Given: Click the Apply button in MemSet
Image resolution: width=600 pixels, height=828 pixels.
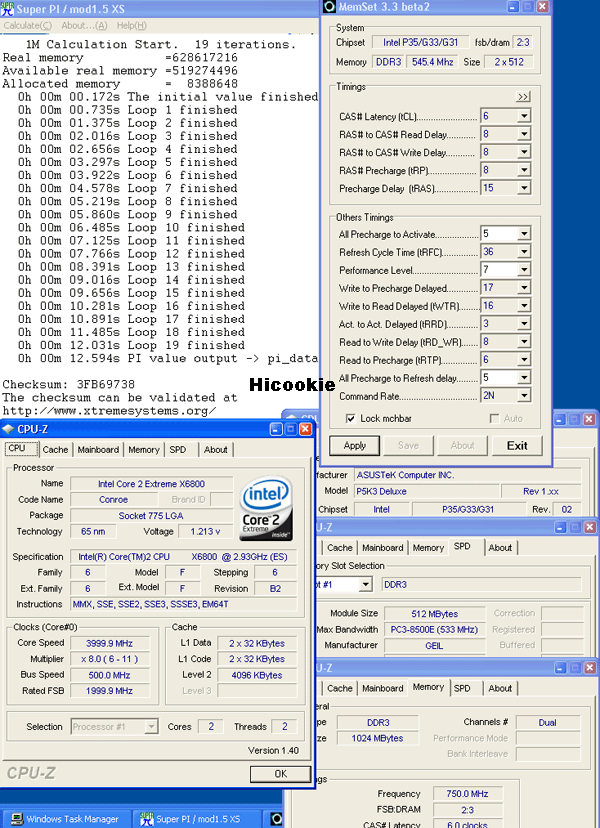Looking at the screenshot, I should point(354,445).
